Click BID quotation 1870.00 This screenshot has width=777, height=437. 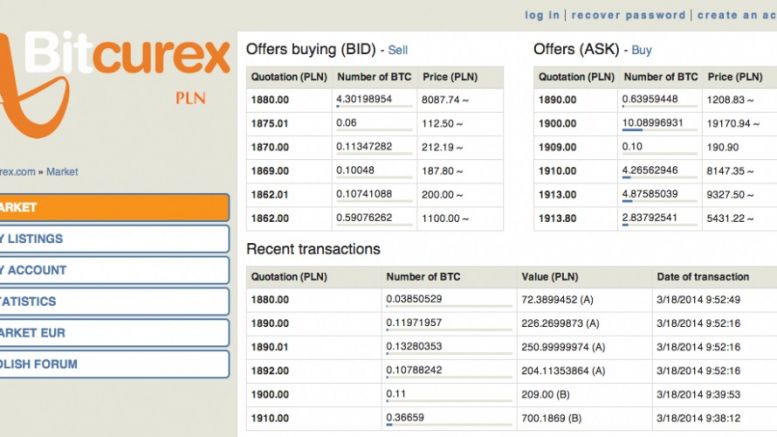point(270,148)
